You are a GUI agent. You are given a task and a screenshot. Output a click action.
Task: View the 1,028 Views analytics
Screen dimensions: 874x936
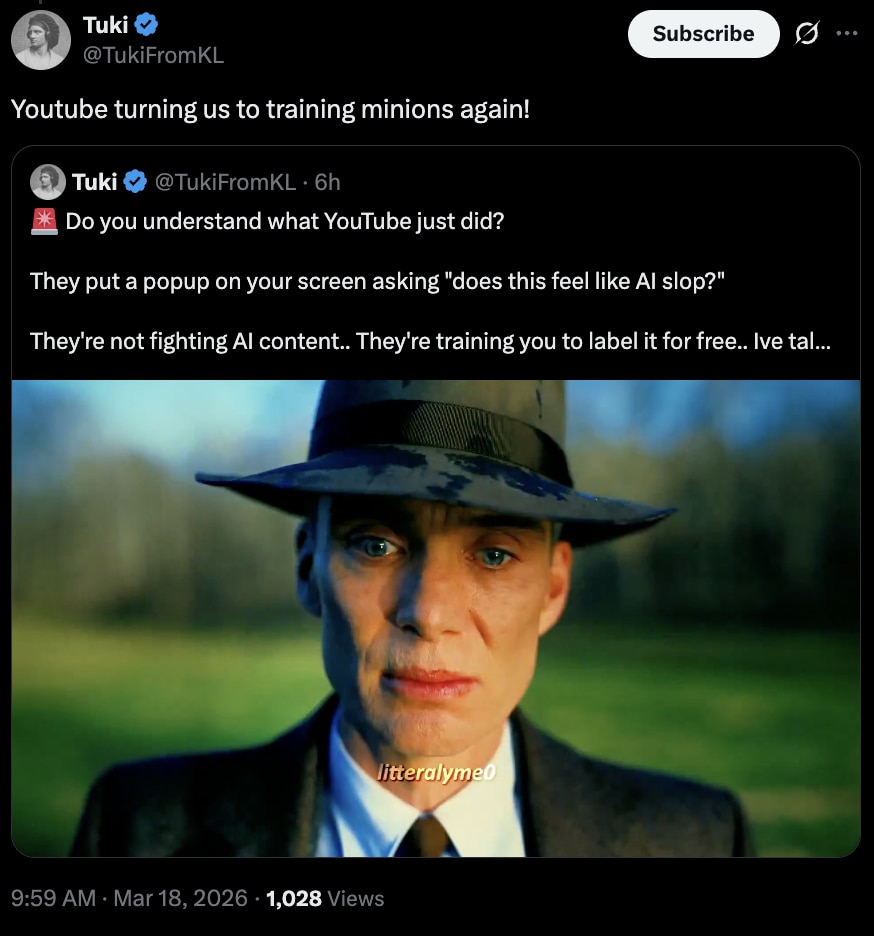tap(325, 898)
